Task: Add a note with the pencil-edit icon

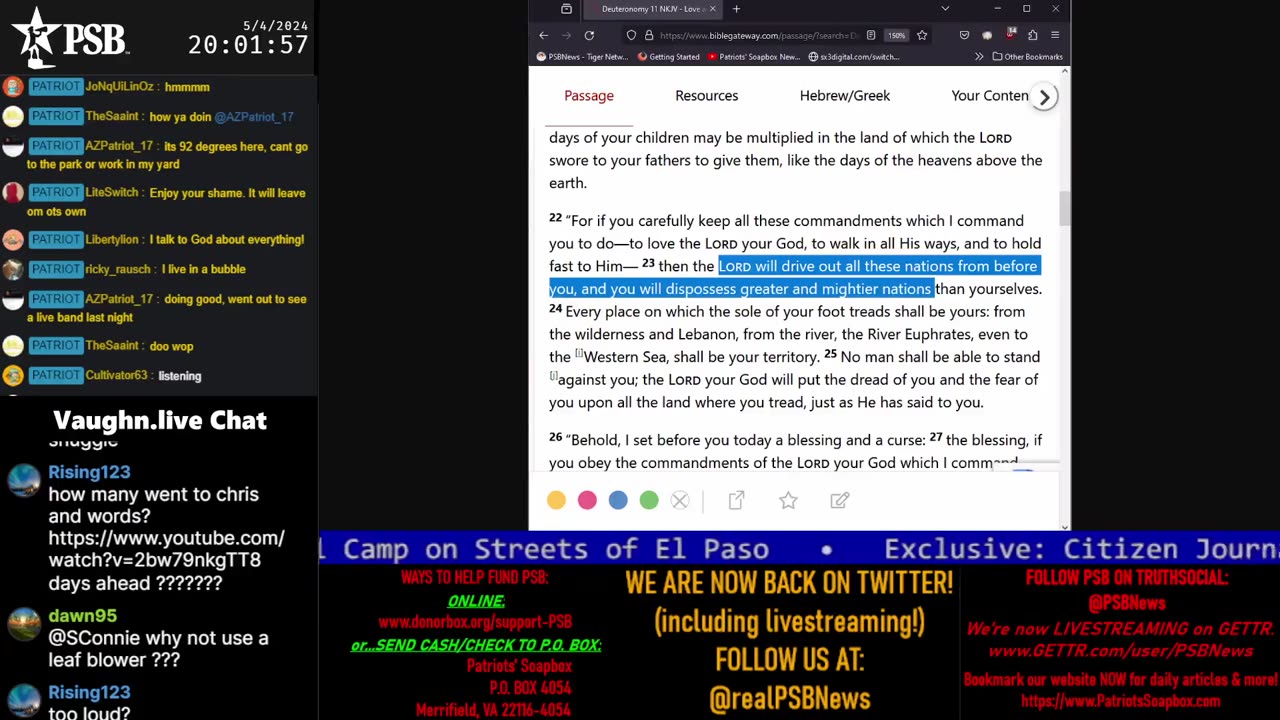Action: click(839, 500)
